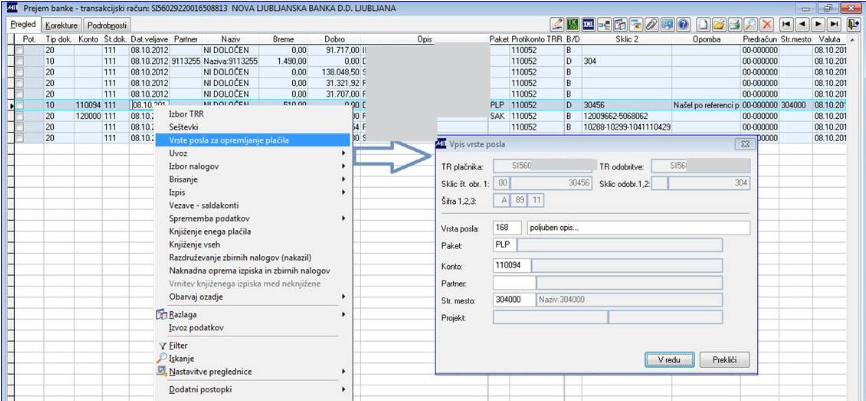The width and height of the screenshot is (866, 401).
Task: Click the cascading windows toolbar icon
Action: coord(620,24)
